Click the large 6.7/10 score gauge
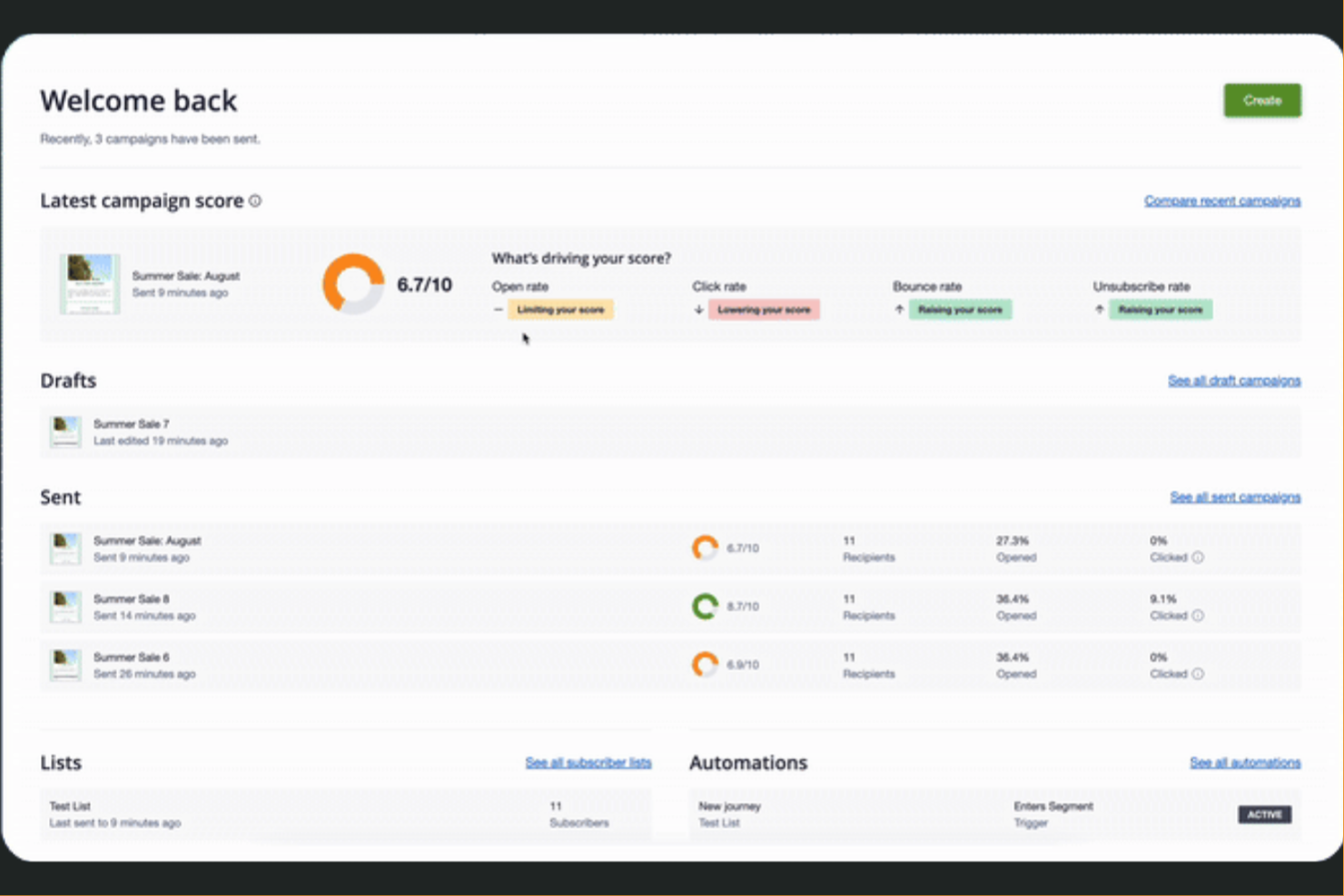 point(355,283)
